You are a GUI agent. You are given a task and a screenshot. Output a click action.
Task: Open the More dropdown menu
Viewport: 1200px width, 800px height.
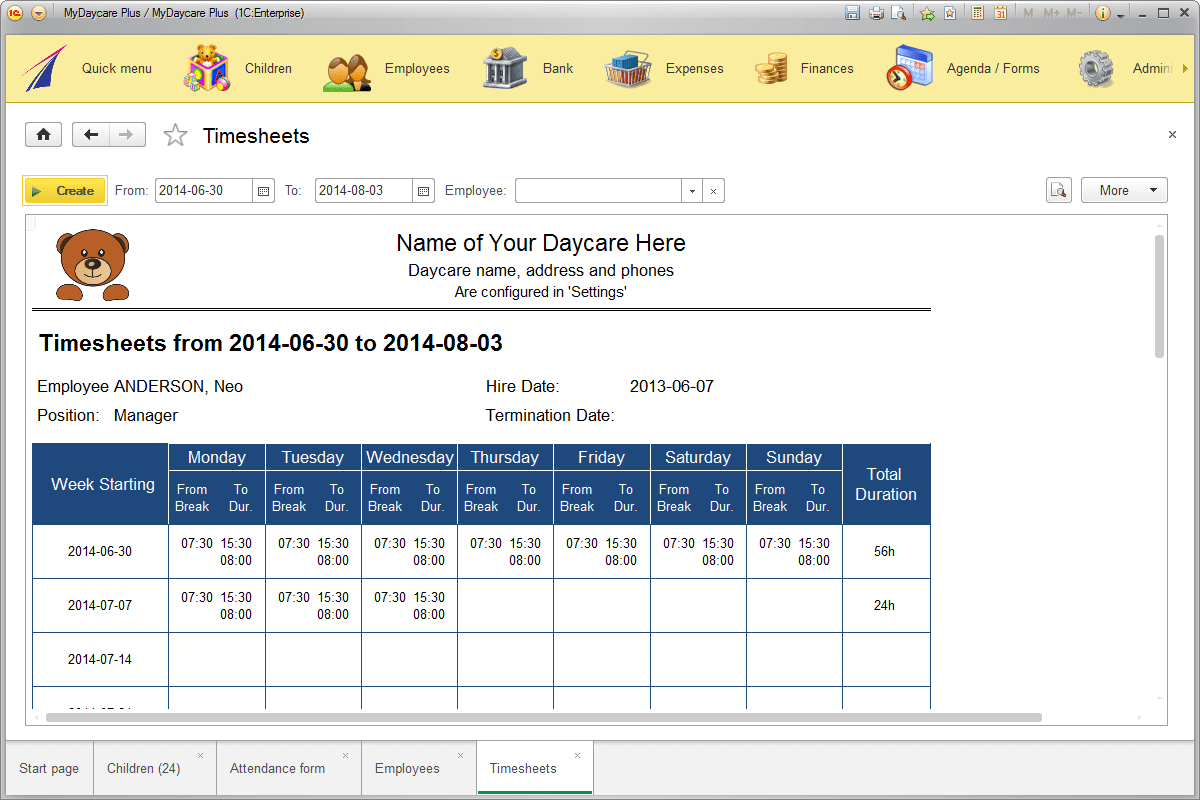point(1124,190)
